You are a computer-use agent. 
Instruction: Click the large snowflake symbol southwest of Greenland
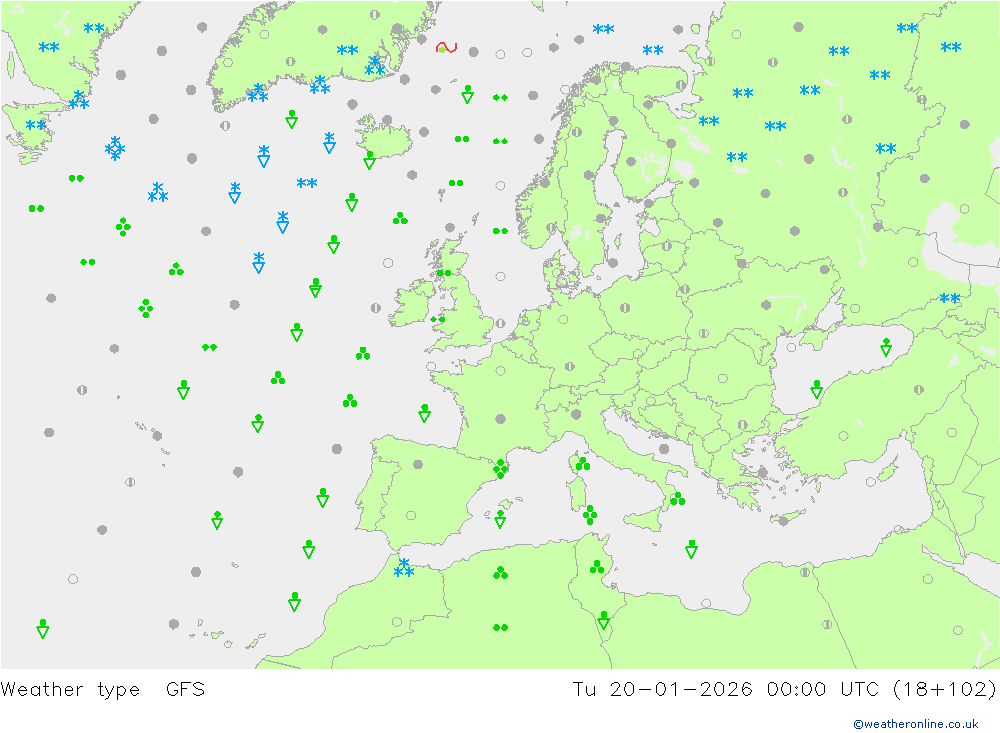(115, 148)
